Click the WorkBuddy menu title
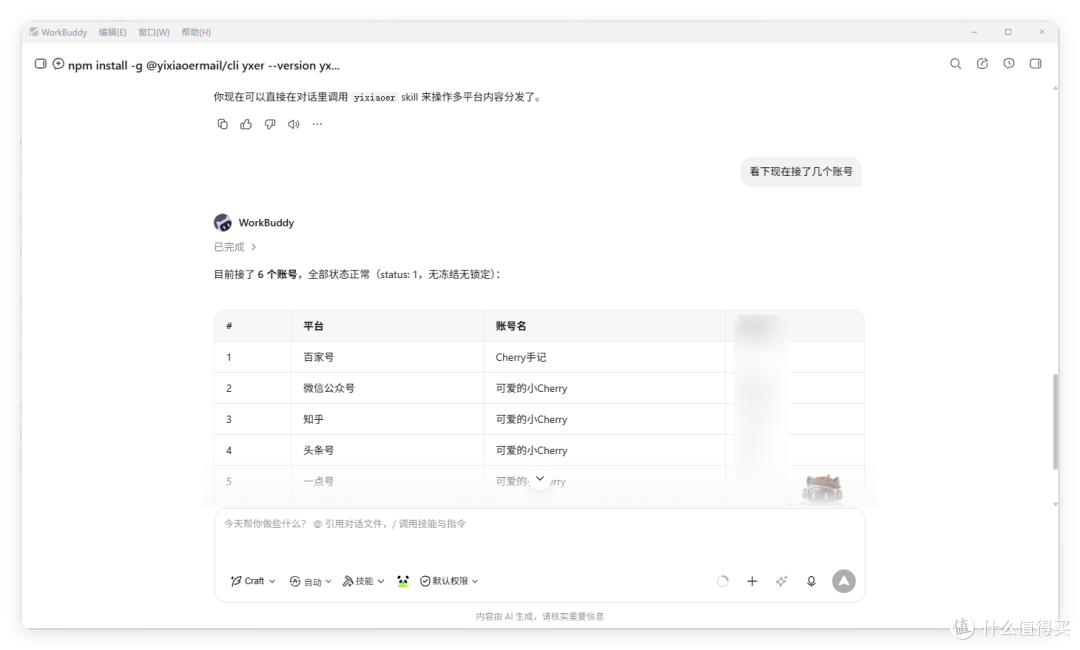1080x650 pixels. (64, 32)
